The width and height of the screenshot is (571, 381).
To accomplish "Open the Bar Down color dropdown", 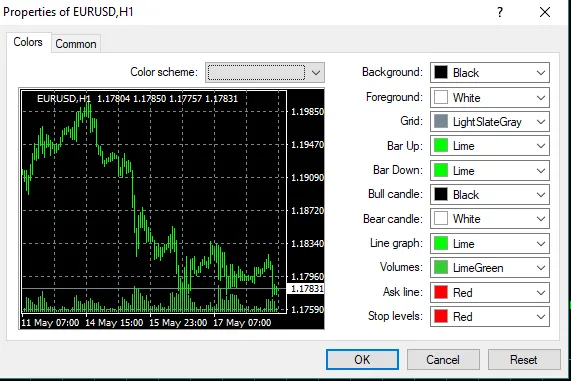I will [x=489, y=170].
